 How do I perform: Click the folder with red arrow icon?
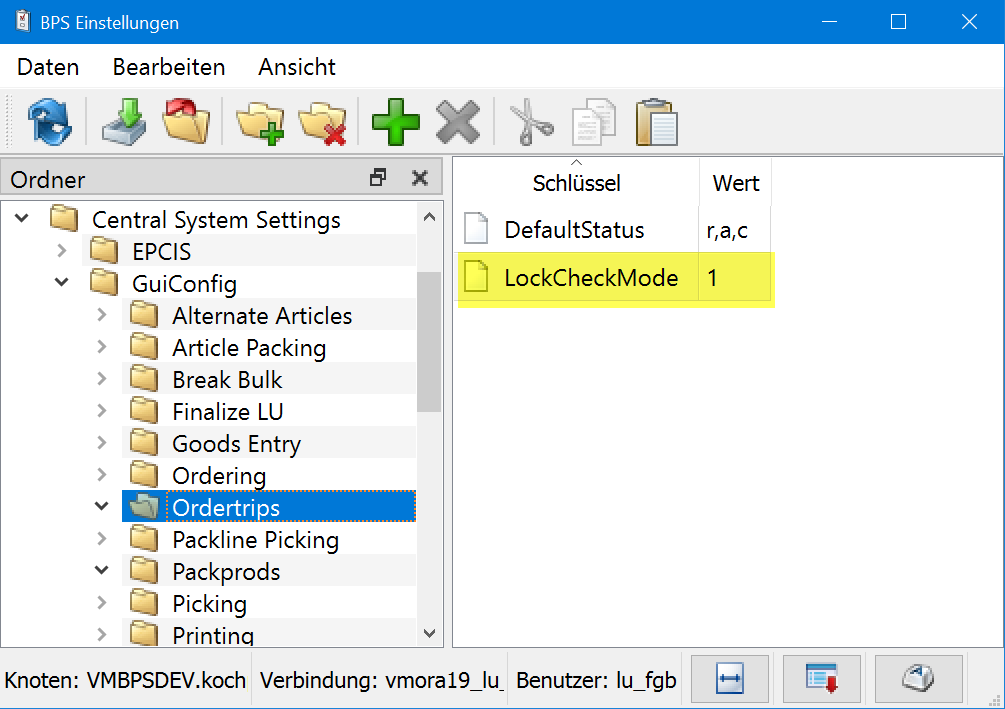(186, 122)
